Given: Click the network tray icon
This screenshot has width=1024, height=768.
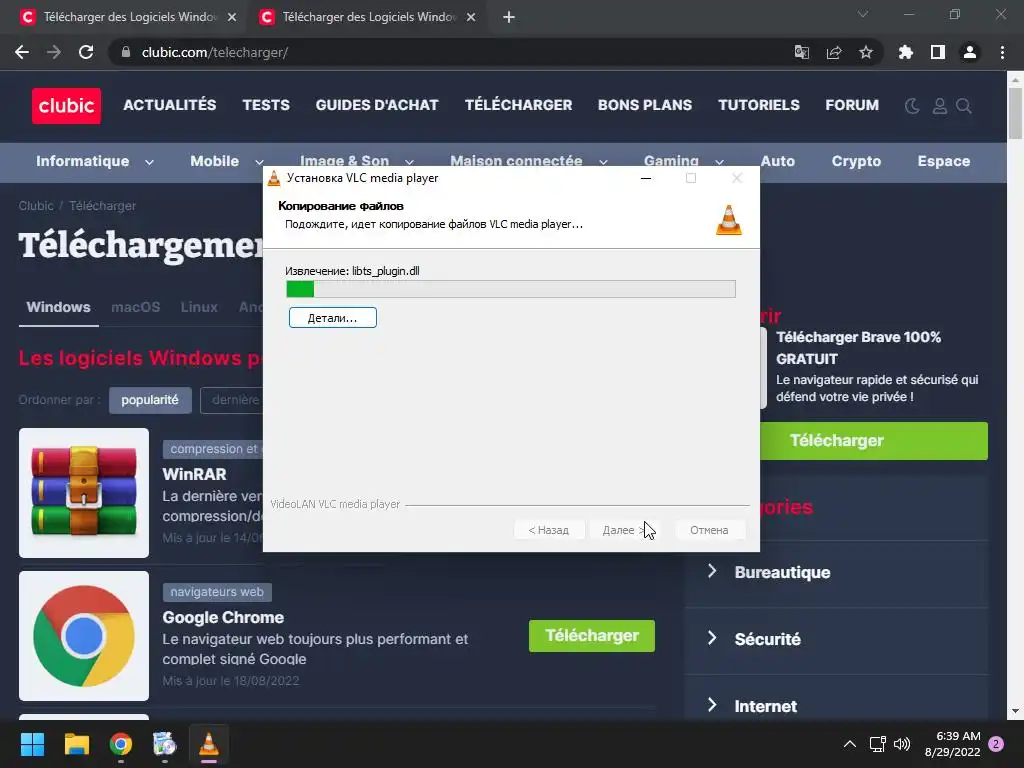Looking at the screenshot, I should pos(878,744).
